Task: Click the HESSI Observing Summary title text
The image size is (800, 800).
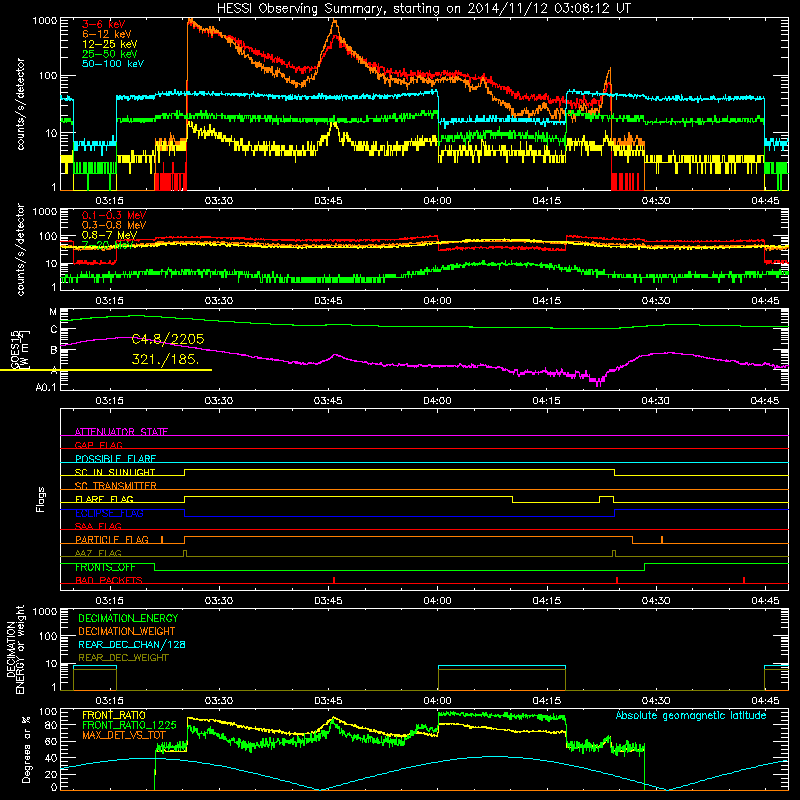Action: [x=423, y=9]
